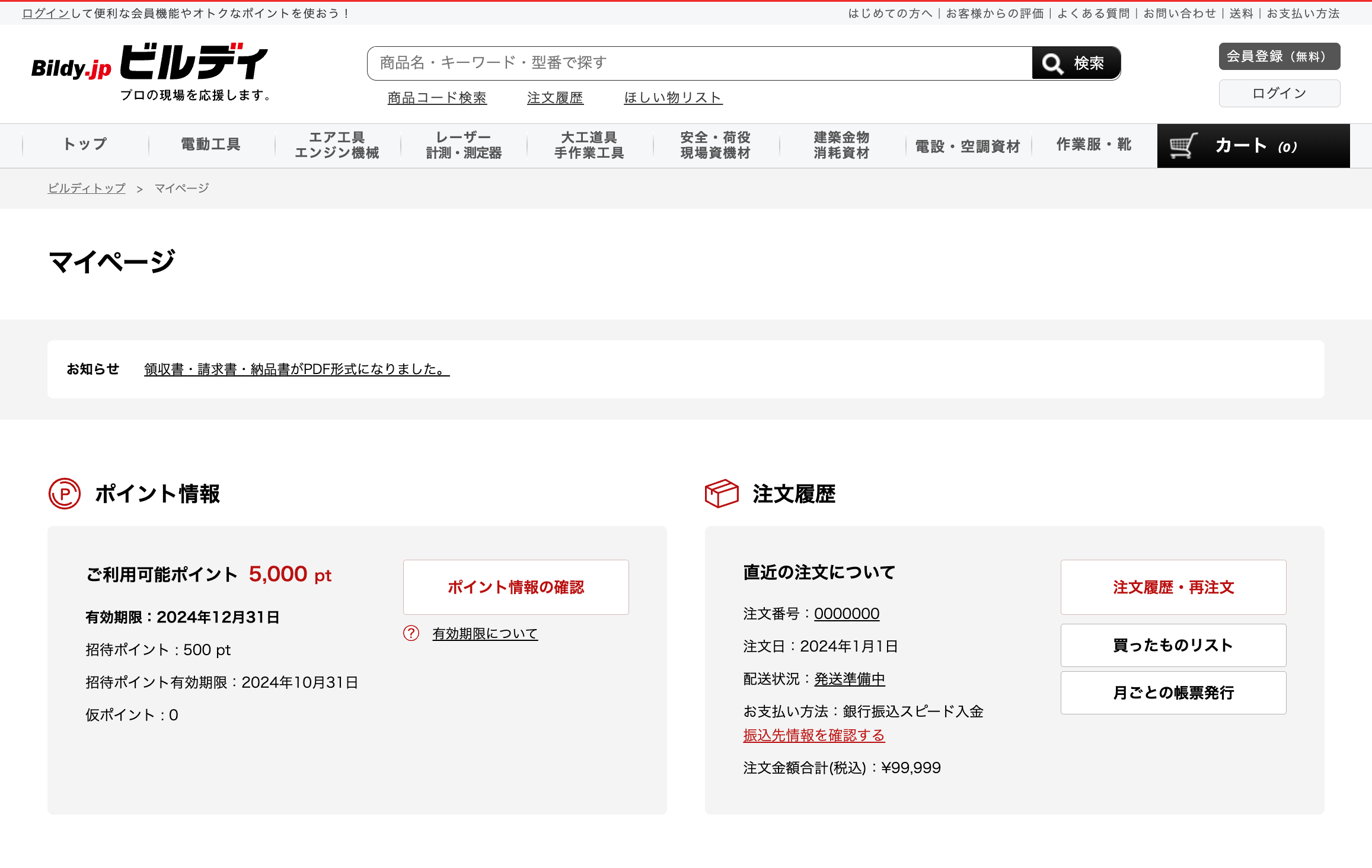Open the 振込先情報を確認する link

(813, 735)
